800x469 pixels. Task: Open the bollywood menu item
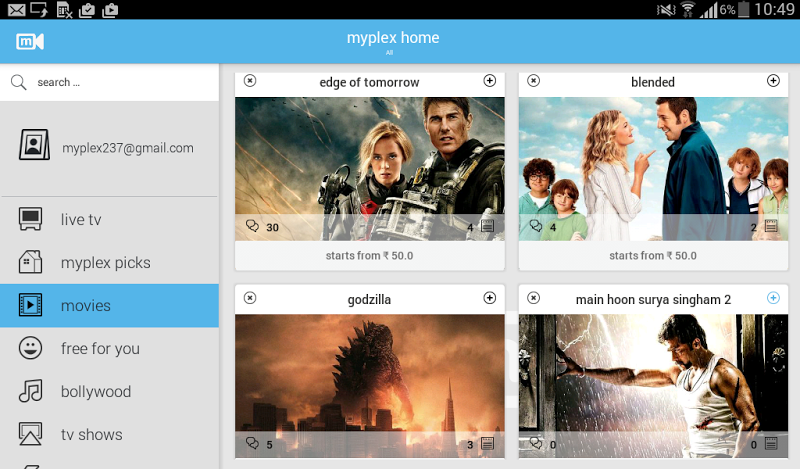pyautogui.click(x=109, y=391)
